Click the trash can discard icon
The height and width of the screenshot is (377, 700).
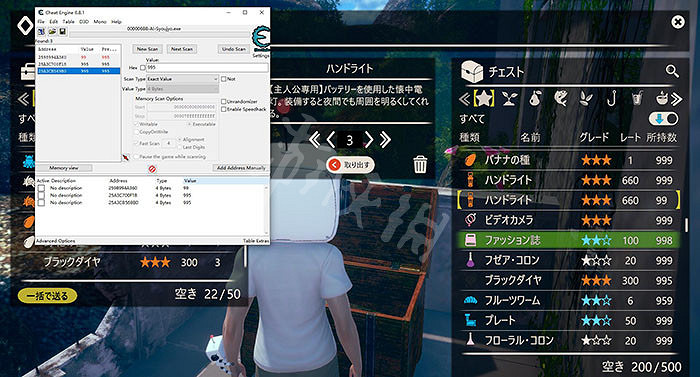coord(420,164)
